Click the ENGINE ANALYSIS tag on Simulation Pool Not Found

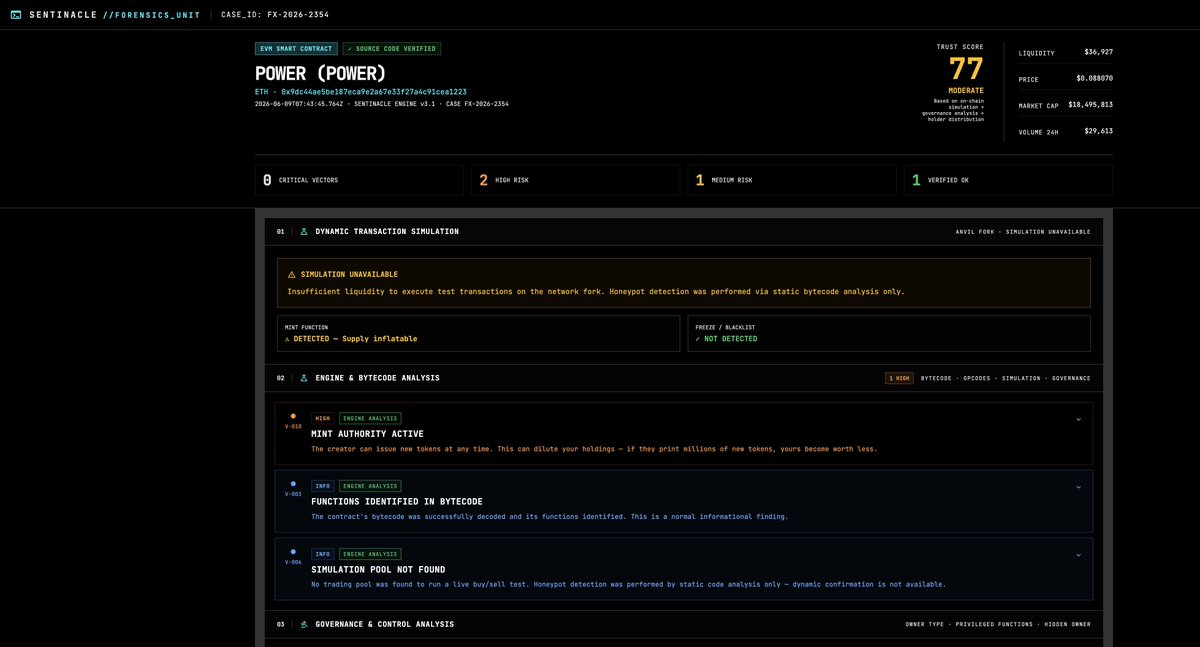pyautogui.click(x=370, y=554)
